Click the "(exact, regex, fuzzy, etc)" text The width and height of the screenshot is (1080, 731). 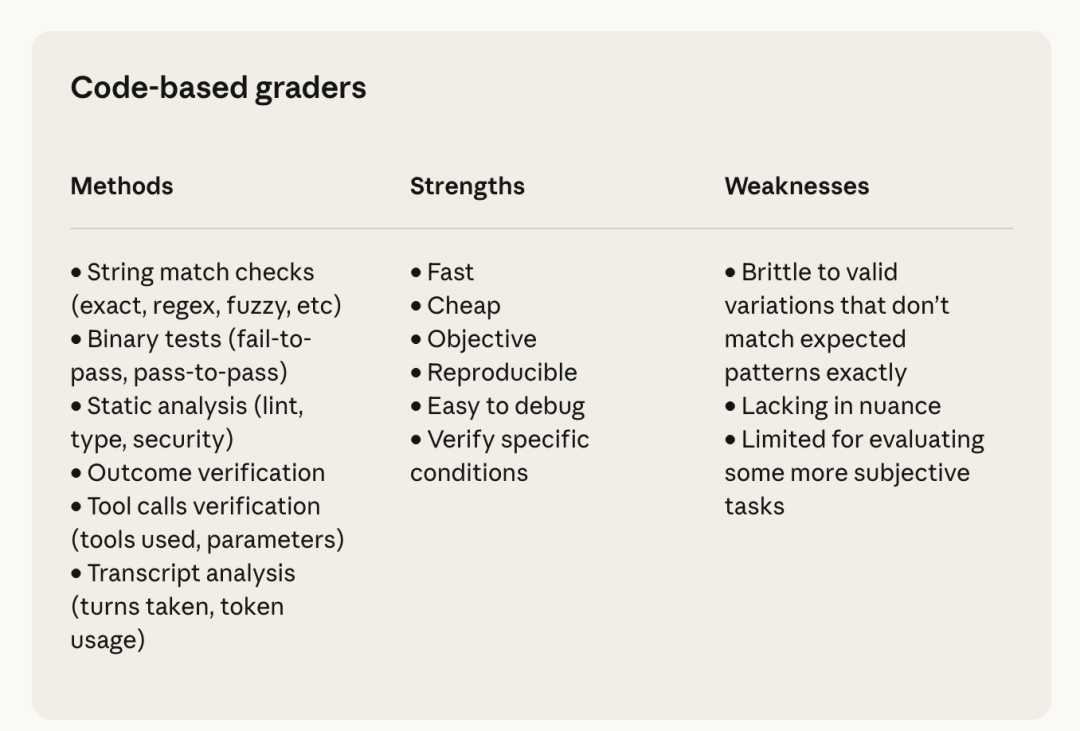(x=206, y=305)
